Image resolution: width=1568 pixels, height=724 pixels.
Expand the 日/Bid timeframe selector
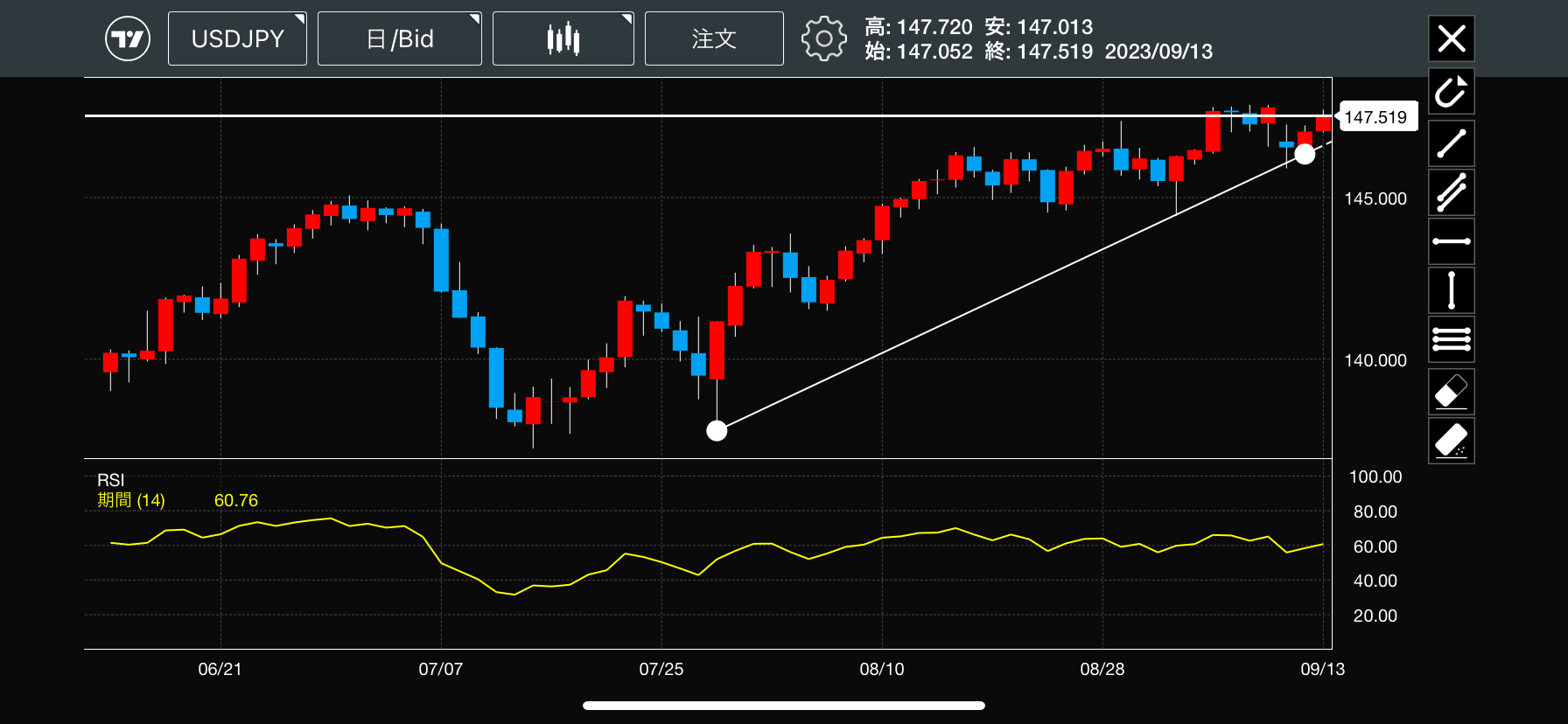click(399, 38)
